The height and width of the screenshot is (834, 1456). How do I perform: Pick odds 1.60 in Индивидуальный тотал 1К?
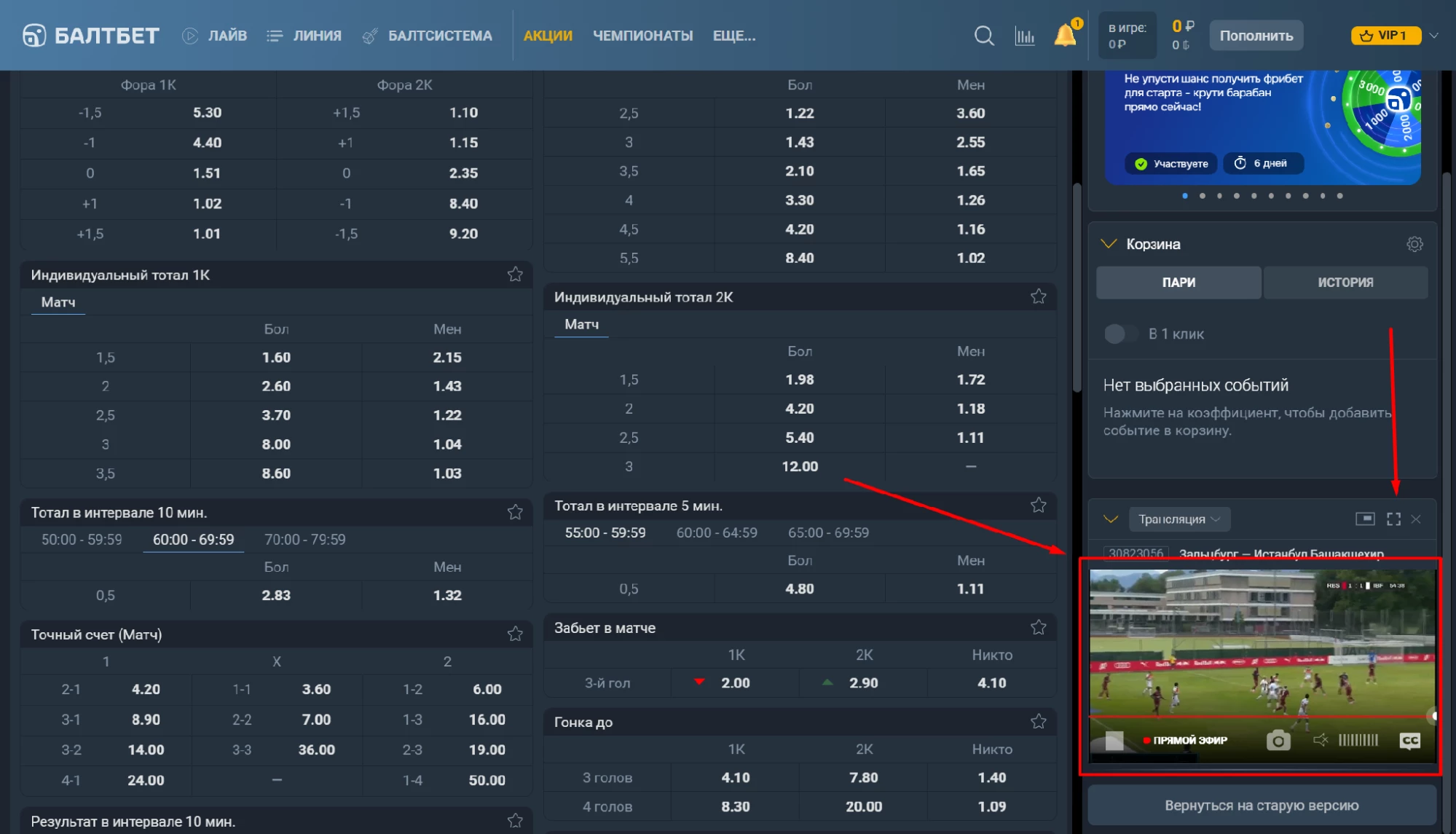[x=276, y=358]
